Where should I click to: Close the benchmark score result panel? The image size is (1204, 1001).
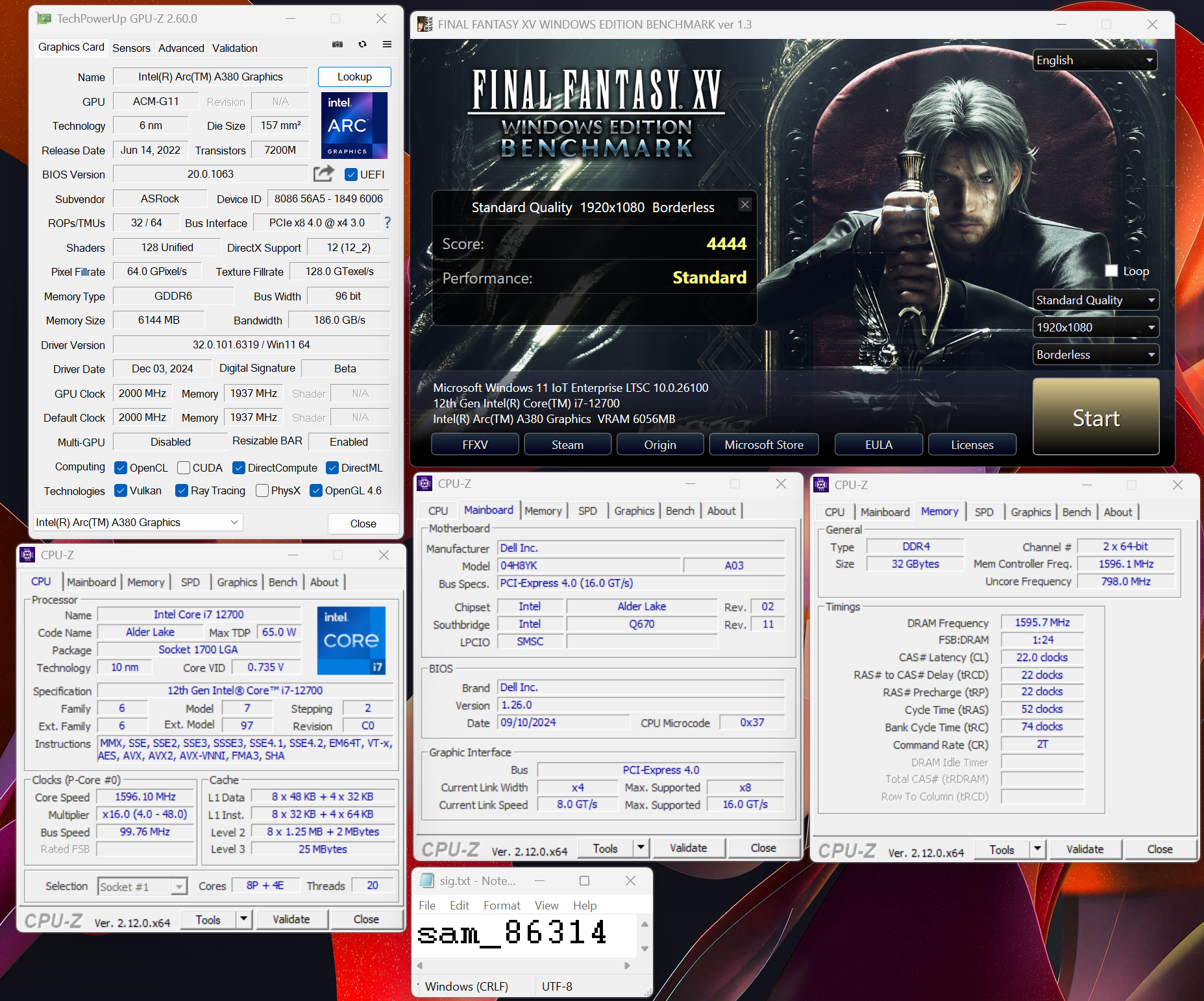[x=744, y=204]
